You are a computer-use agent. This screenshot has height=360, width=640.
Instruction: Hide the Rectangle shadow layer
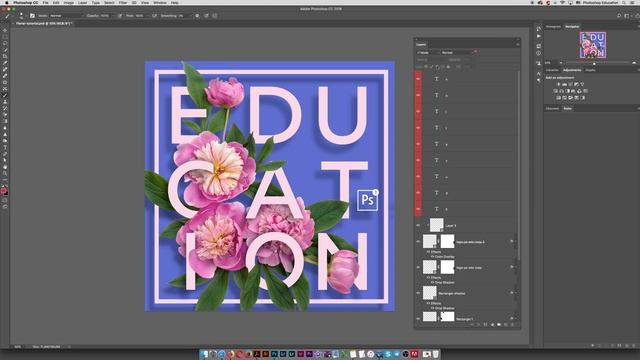click(418, 293)
